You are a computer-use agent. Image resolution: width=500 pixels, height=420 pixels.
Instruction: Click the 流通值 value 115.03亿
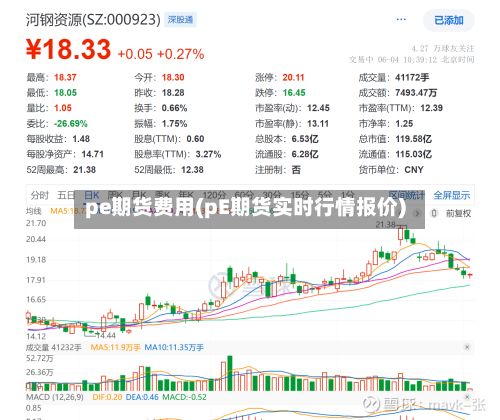pyautogui.click(x=413, y=154)
